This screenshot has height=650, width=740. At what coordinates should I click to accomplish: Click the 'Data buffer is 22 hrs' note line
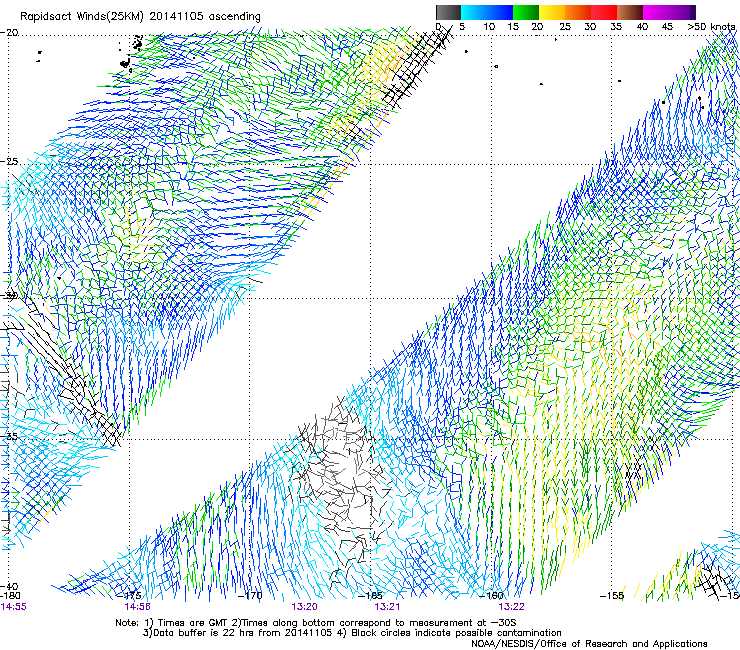tap(352, 633)
